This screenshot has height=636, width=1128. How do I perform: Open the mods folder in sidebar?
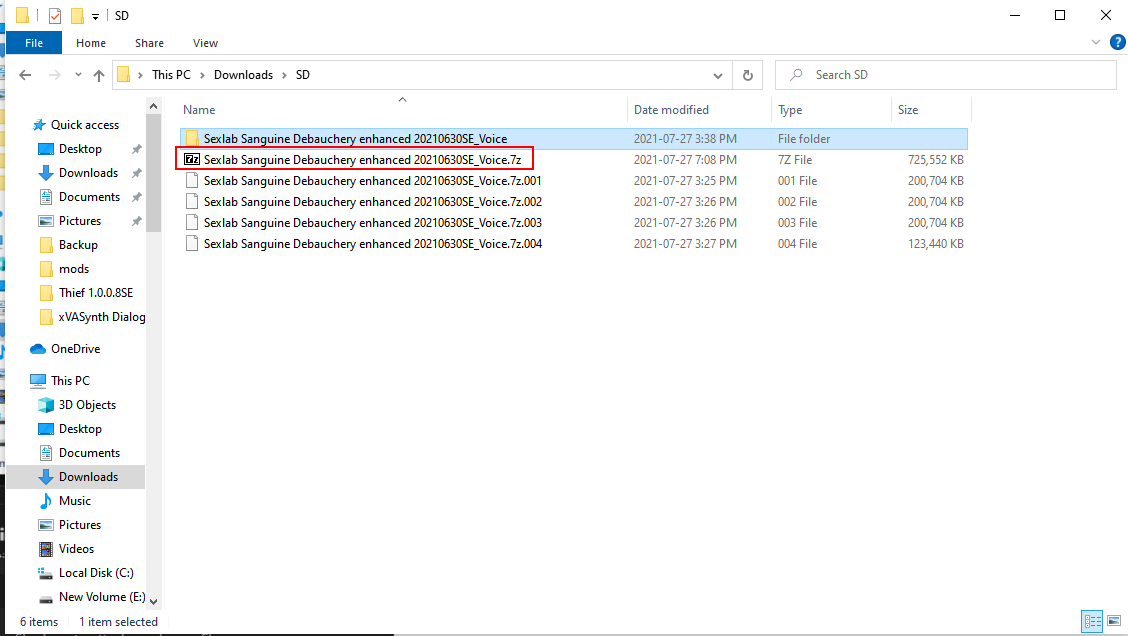pyautogui.click(x=74, y=269)
